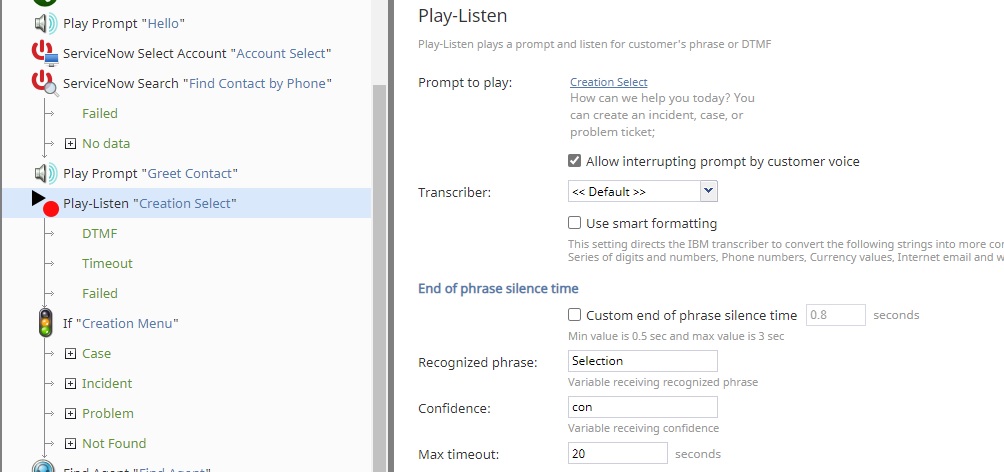
Task: Click the speaker icon for "Greet Contact" prompt
Action: [45, 174]
